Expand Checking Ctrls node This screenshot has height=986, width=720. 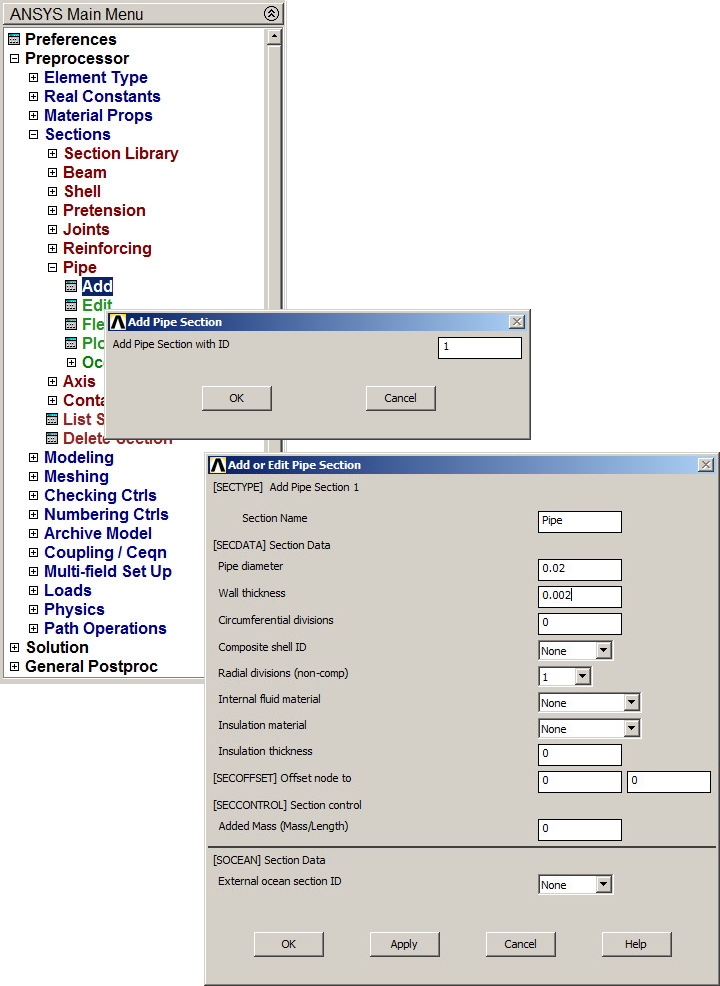coord(33,495)
